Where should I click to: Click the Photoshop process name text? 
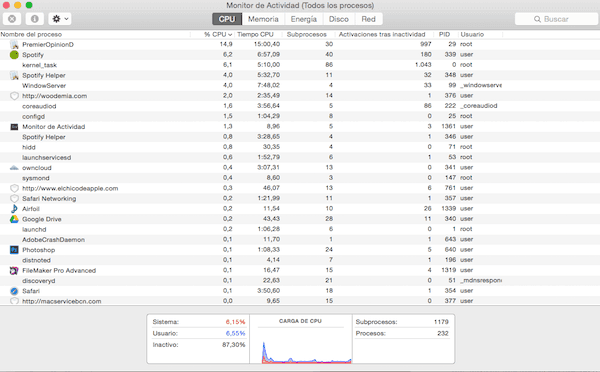(x=39, y=250)
